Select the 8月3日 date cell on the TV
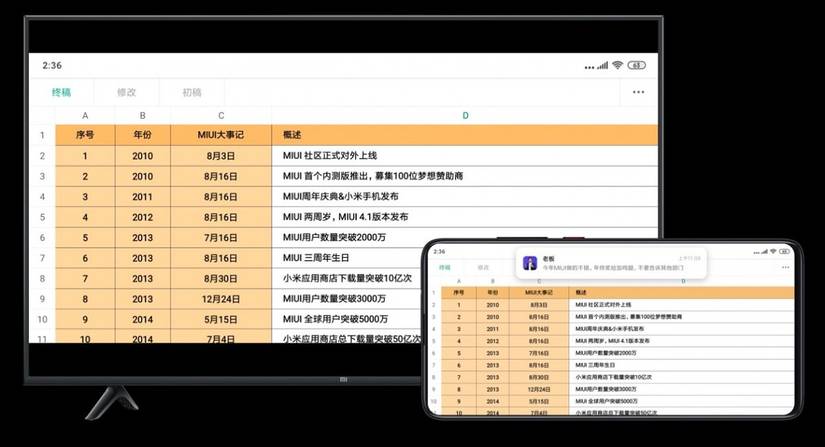This screenshot has height=447, width=825. 221,156
